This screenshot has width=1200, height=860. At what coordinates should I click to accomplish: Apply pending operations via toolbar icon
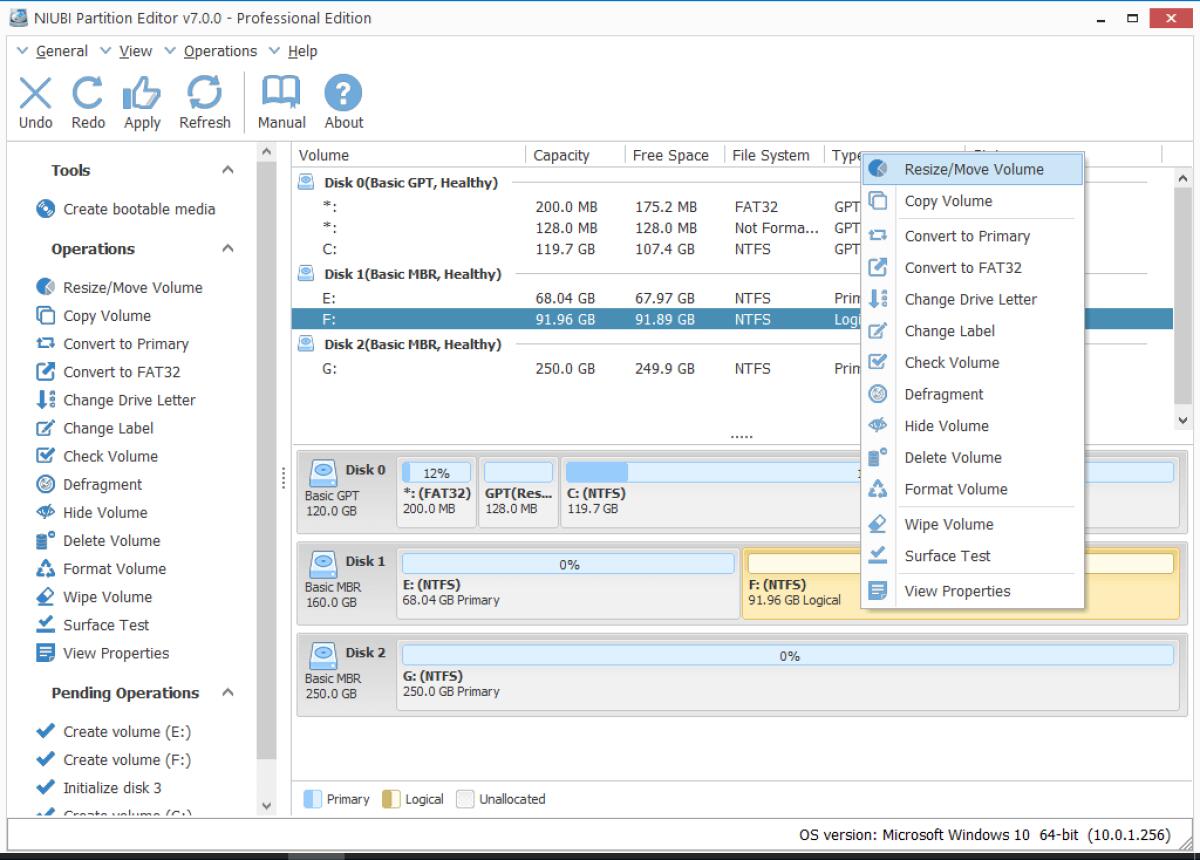click(141, 99)
